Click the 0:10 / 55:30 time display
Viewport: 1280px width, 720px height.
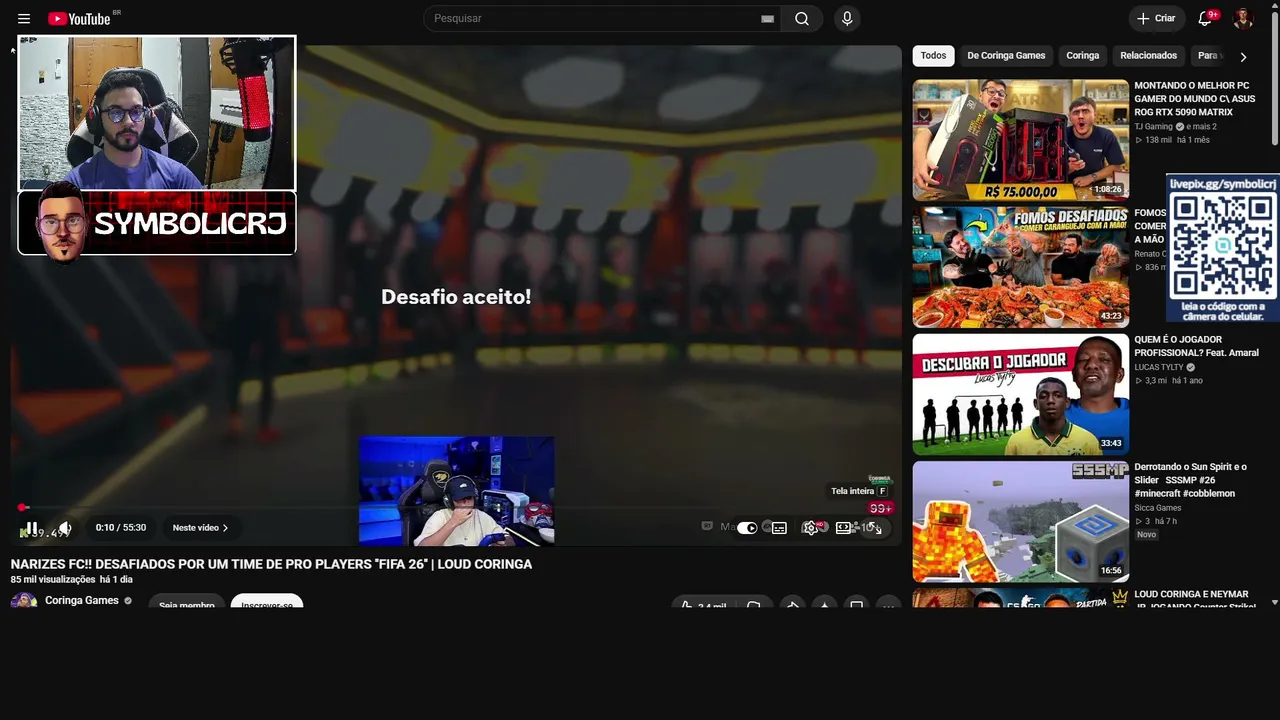tap(121, 528)
